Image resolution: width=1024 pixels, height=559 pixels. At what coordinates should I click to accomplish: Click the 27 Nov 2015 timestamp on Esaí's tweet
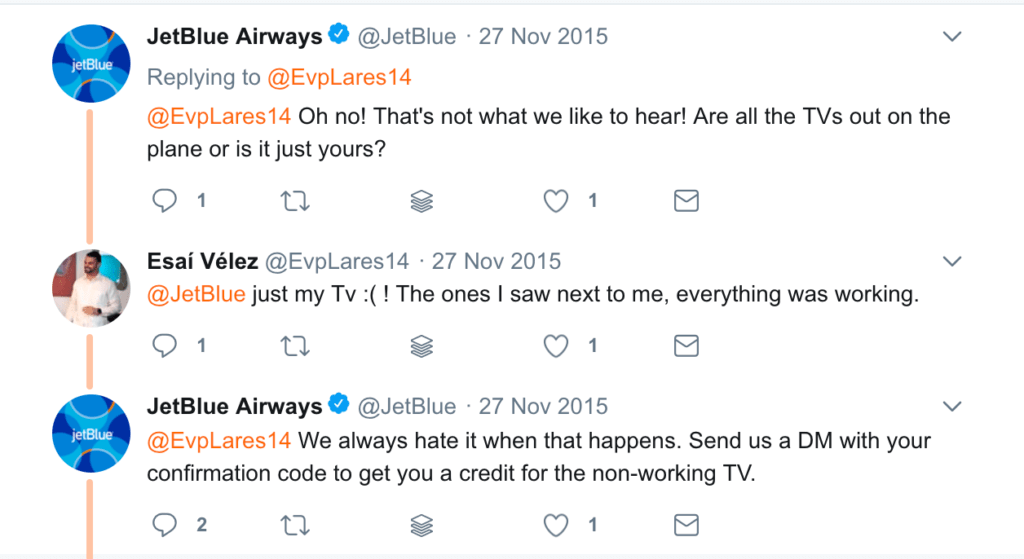point(496,262)
